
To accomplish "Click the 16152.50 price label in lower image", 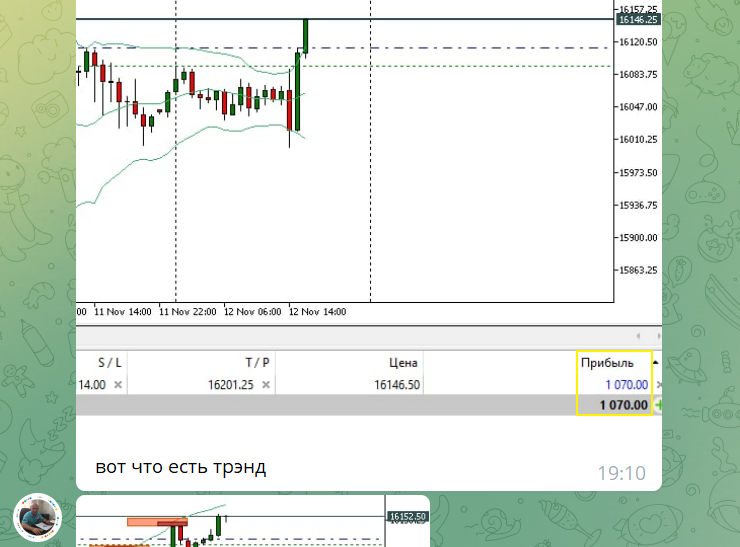I will pos(408,517).
